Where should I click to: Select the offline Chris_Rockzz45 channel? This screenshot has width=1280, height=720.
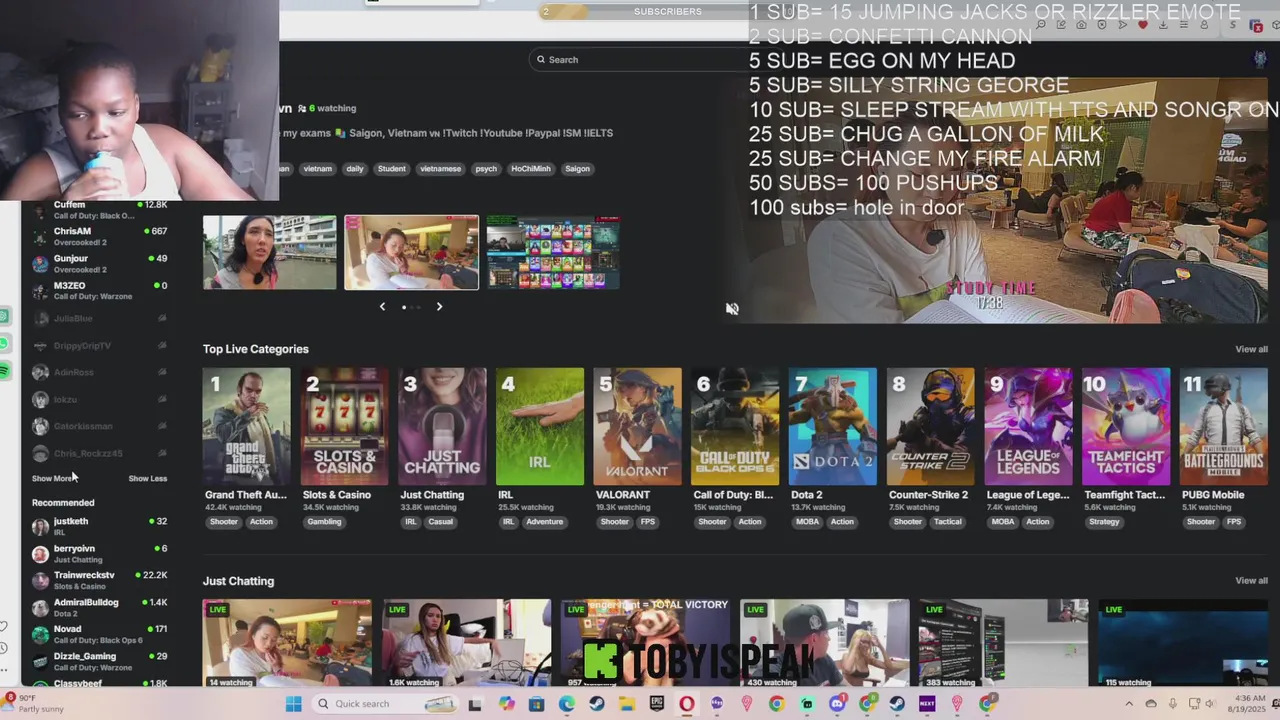coord(100,453)
